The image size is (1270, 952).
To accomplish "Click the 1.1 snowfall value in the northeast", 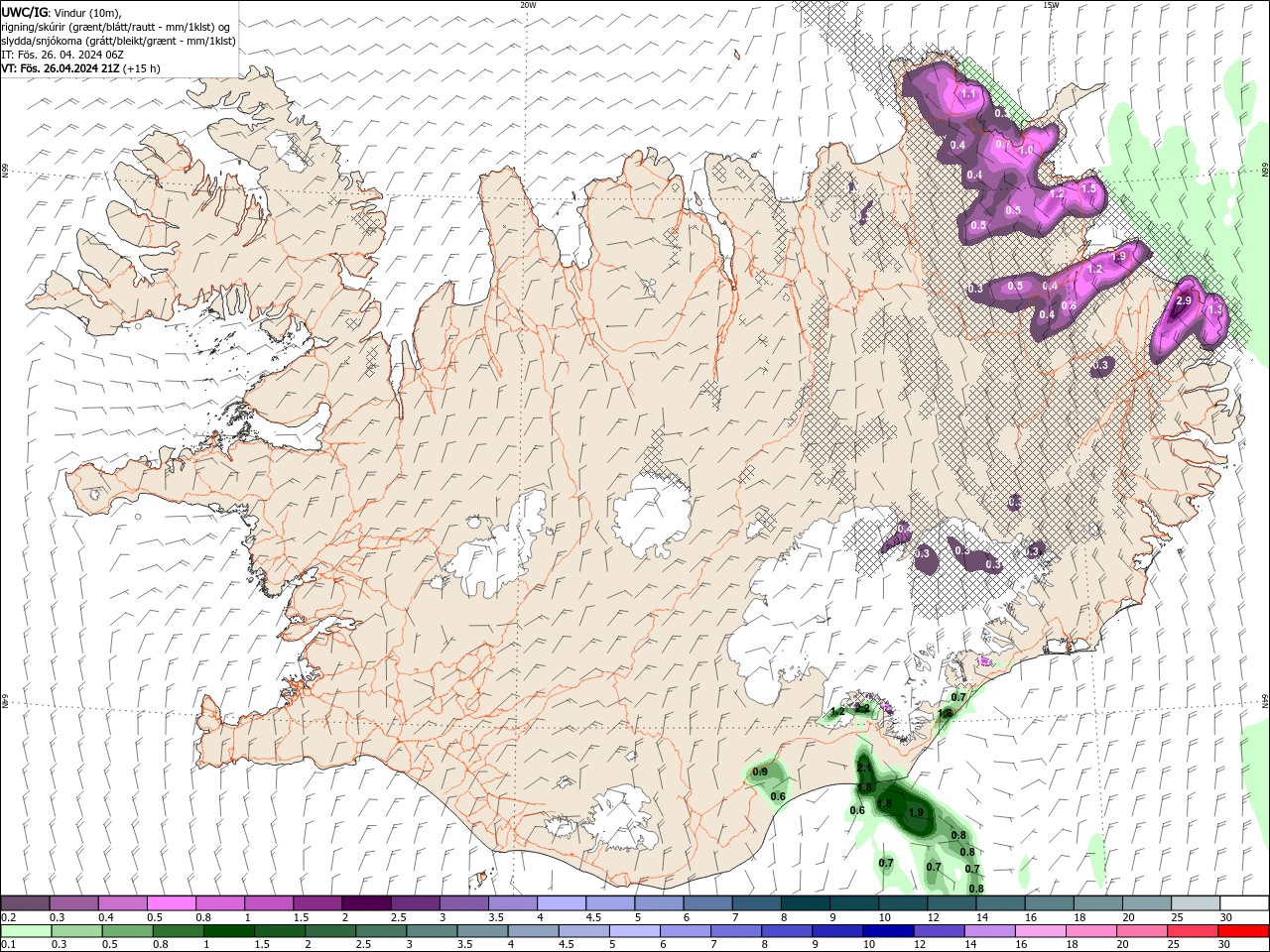I will tap(969, 93).
